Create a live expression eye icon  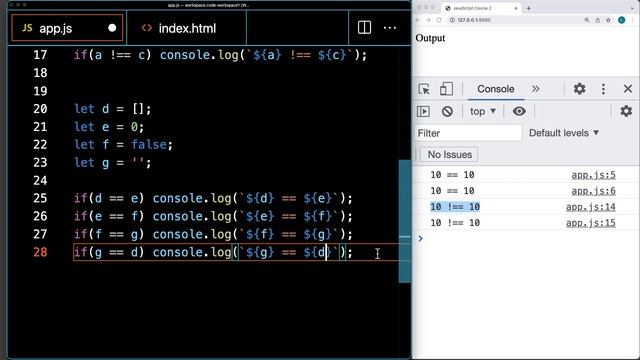[x=519, y=111]
